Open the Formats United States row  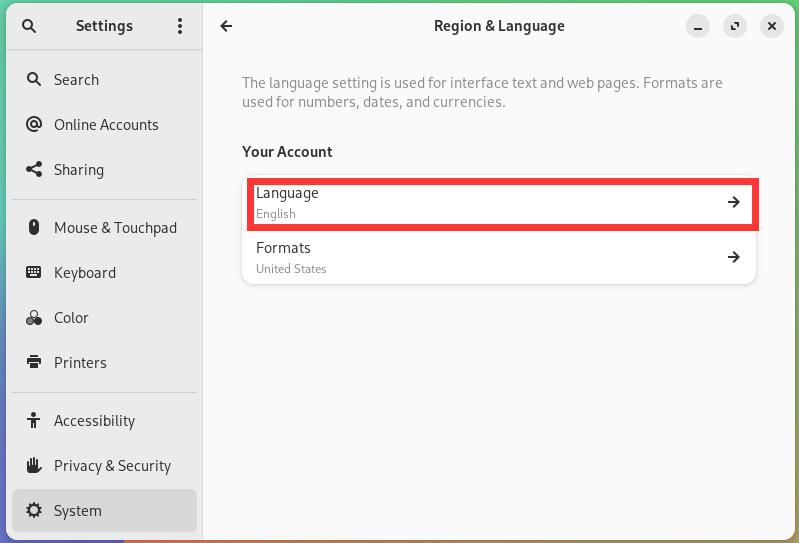pyautogui.click(x=499, y=257)
